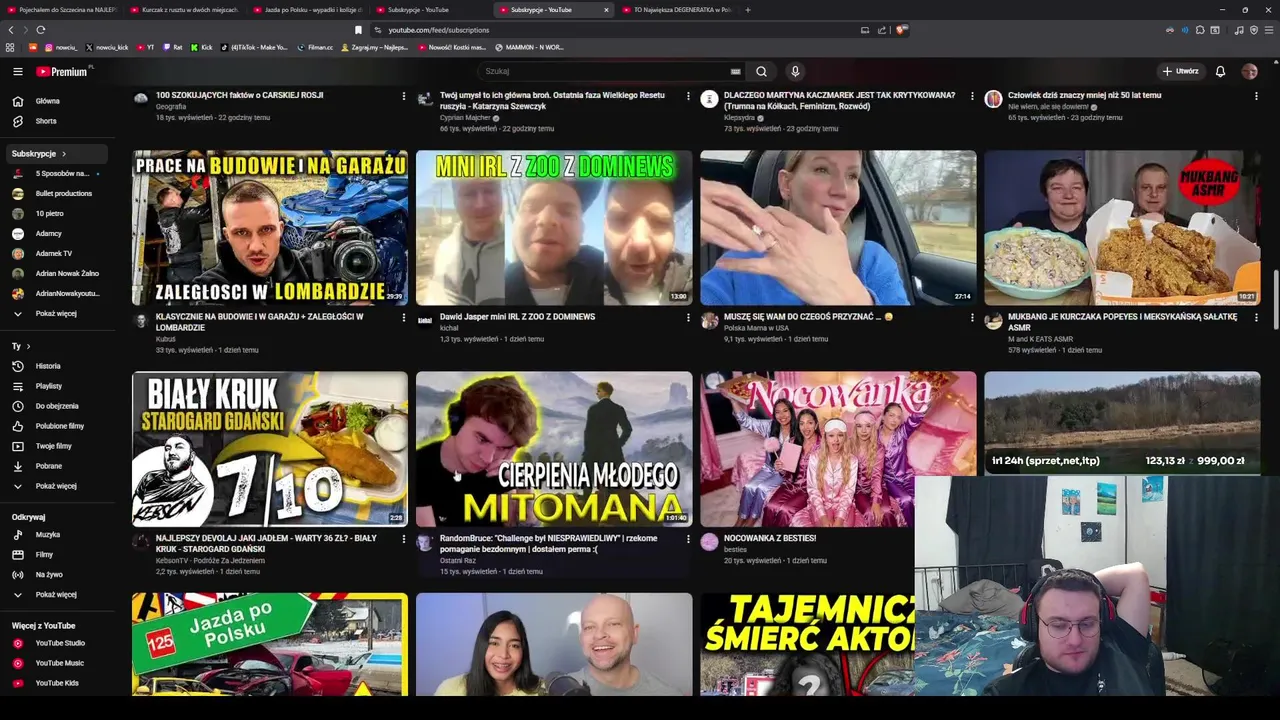Go back with the browser back arrow
Viewport: 1280px width, 720px height.
point(11,30)
